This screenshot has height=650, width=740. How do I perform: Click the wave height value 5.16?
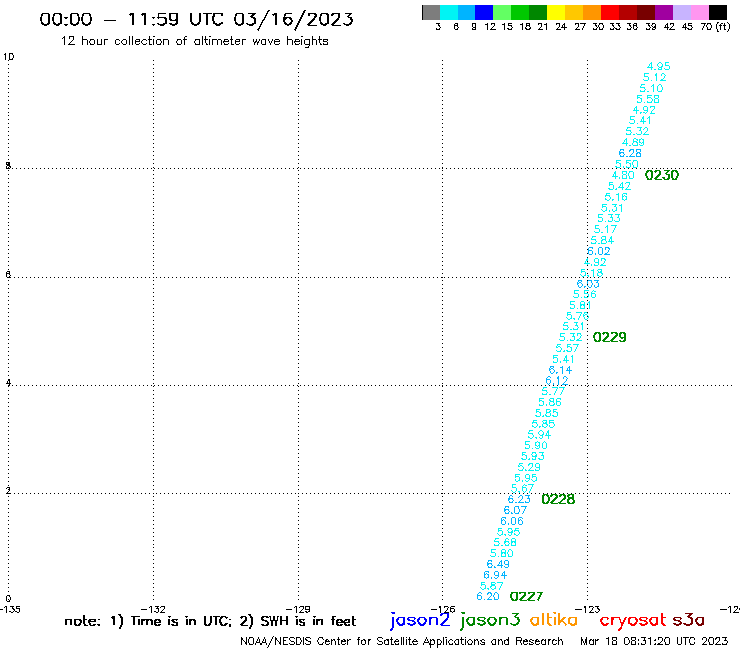616,197
